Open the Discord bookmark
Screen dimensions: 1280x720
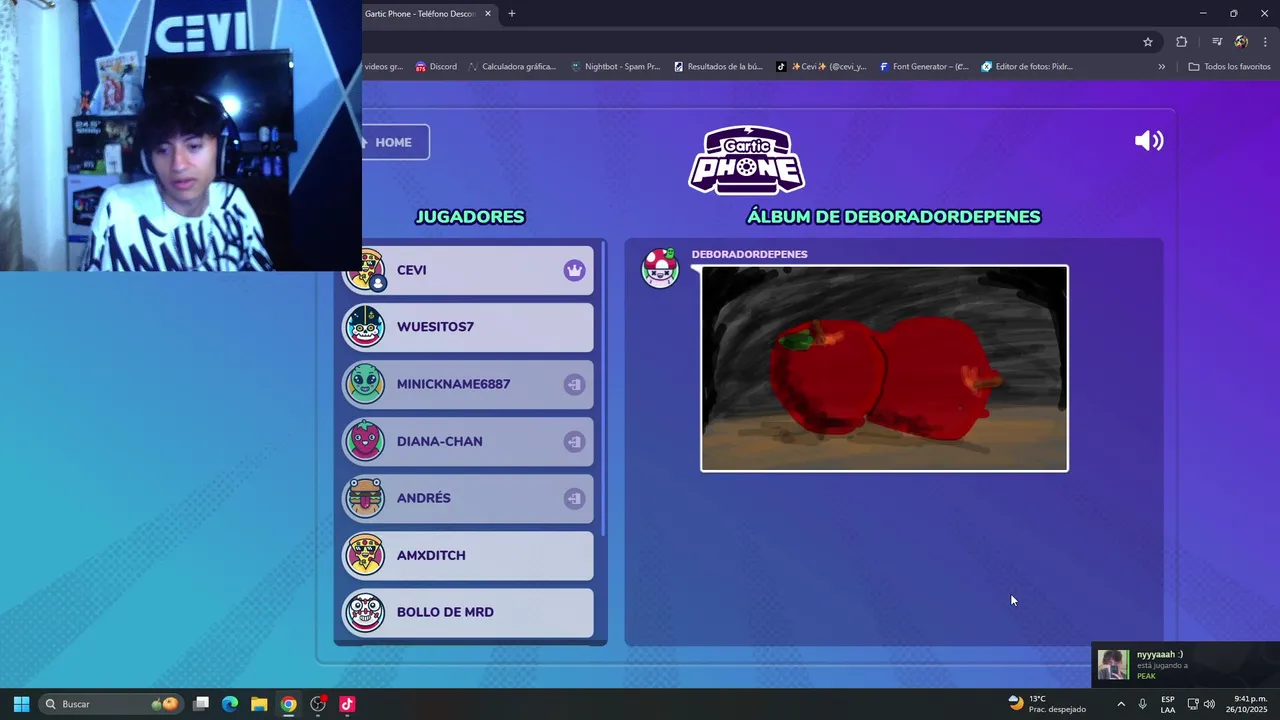(436, 67)
